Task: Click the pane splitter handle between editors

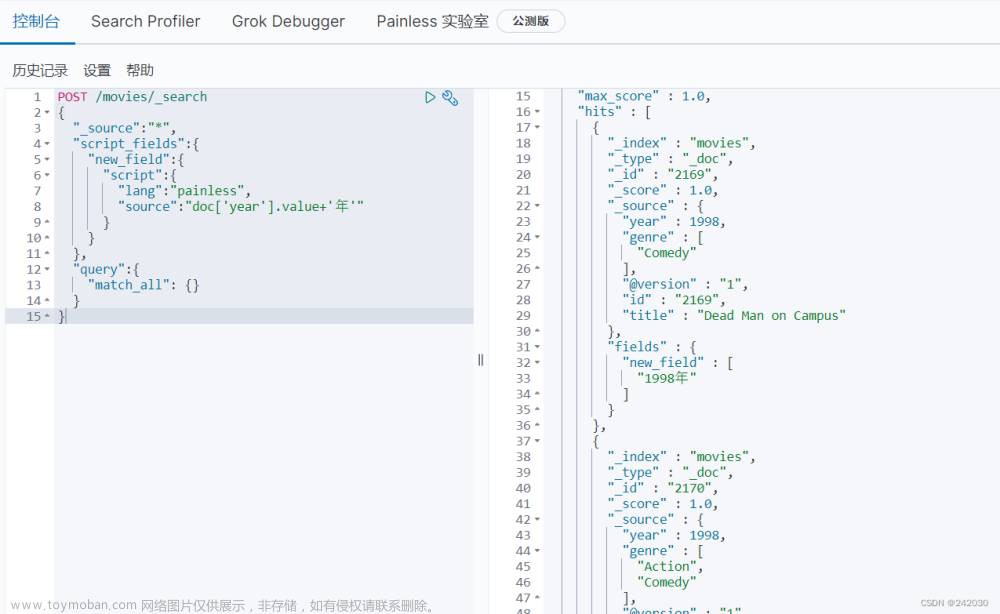Action: [481, 360]
